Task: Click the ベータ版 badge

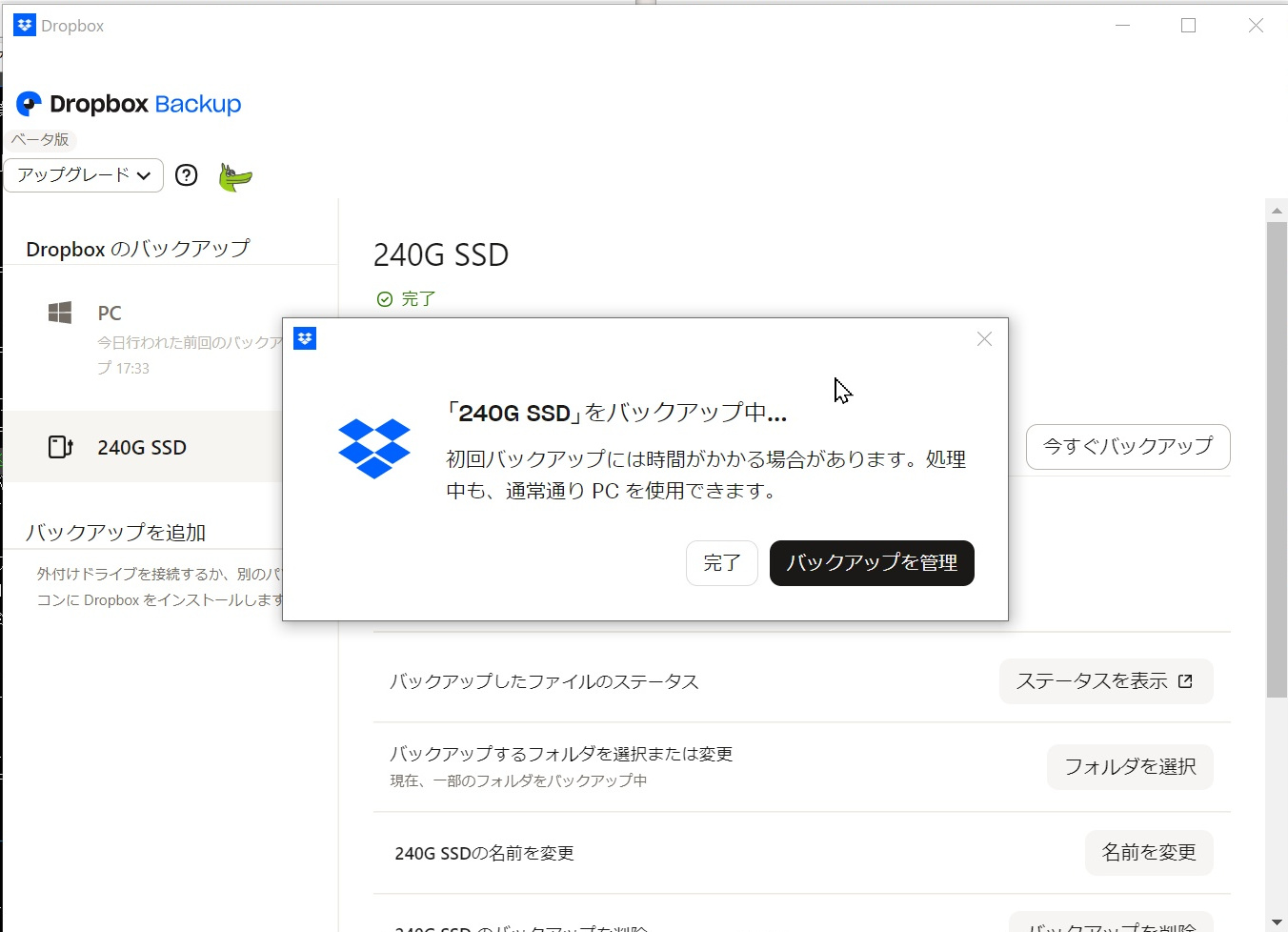Action: click(41, 140)
